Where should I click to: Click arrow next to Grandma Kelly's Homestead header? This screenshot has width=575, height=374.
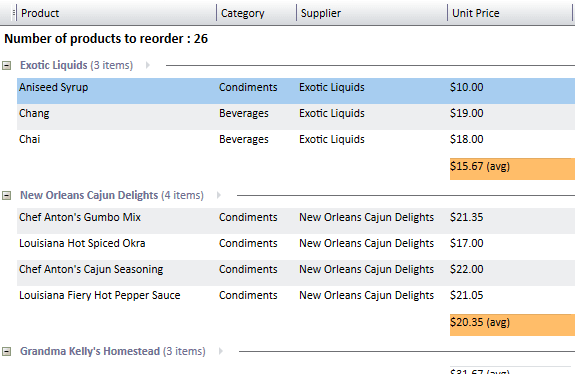[220, 351]
